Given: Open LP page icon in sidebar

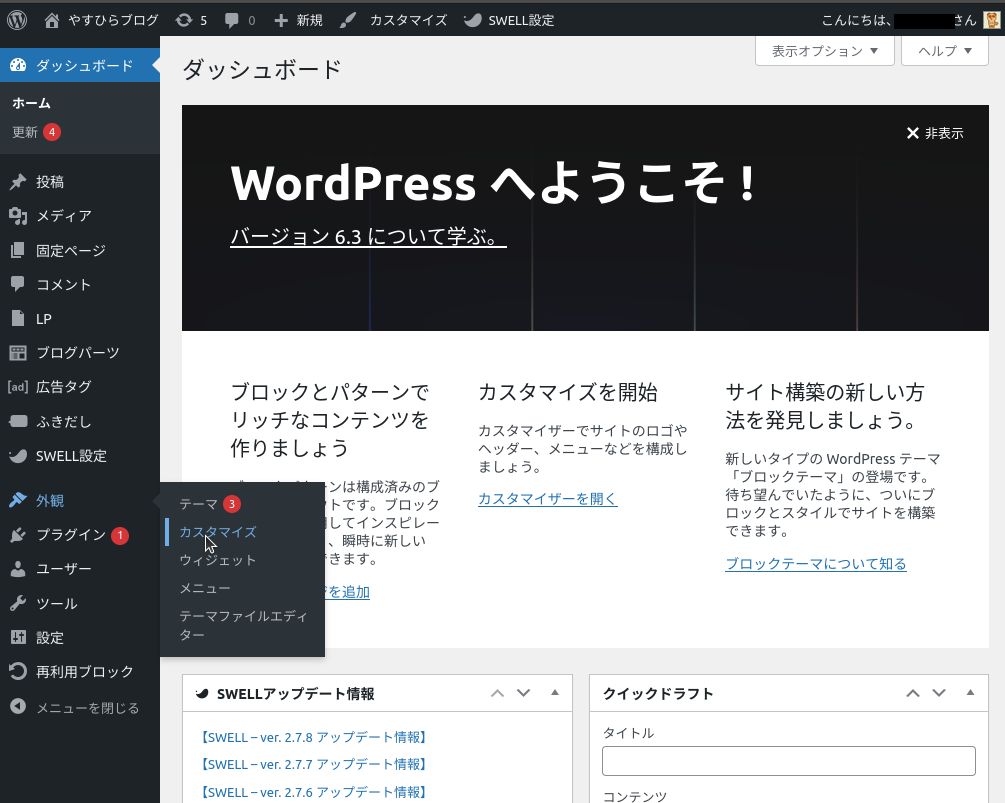Looking at the screenshot, I should pyautogui.click(x=18, y=319).
